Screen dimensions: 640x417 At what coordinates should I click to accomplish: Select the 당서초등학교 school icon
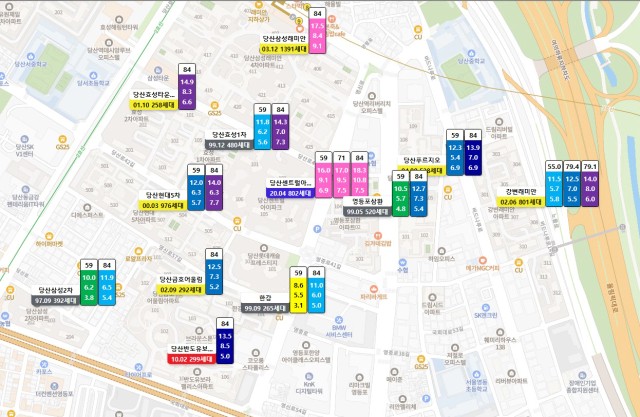[x=93, y=75]
